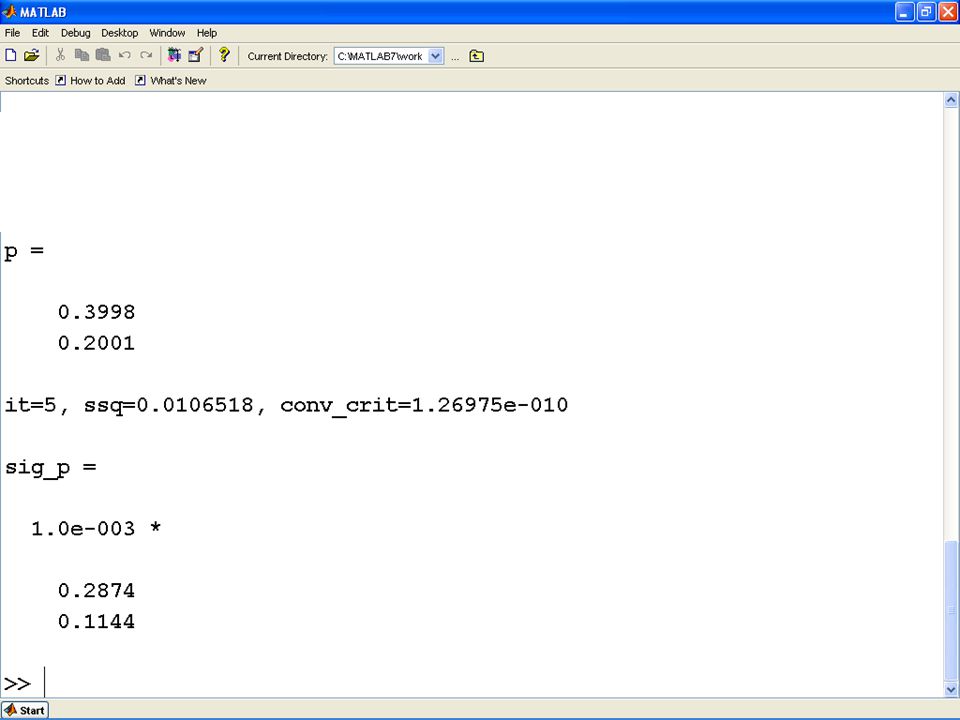Click the value 0.2001
The height and width of the screenshot is (720, 960).
[x=96, y=343]
